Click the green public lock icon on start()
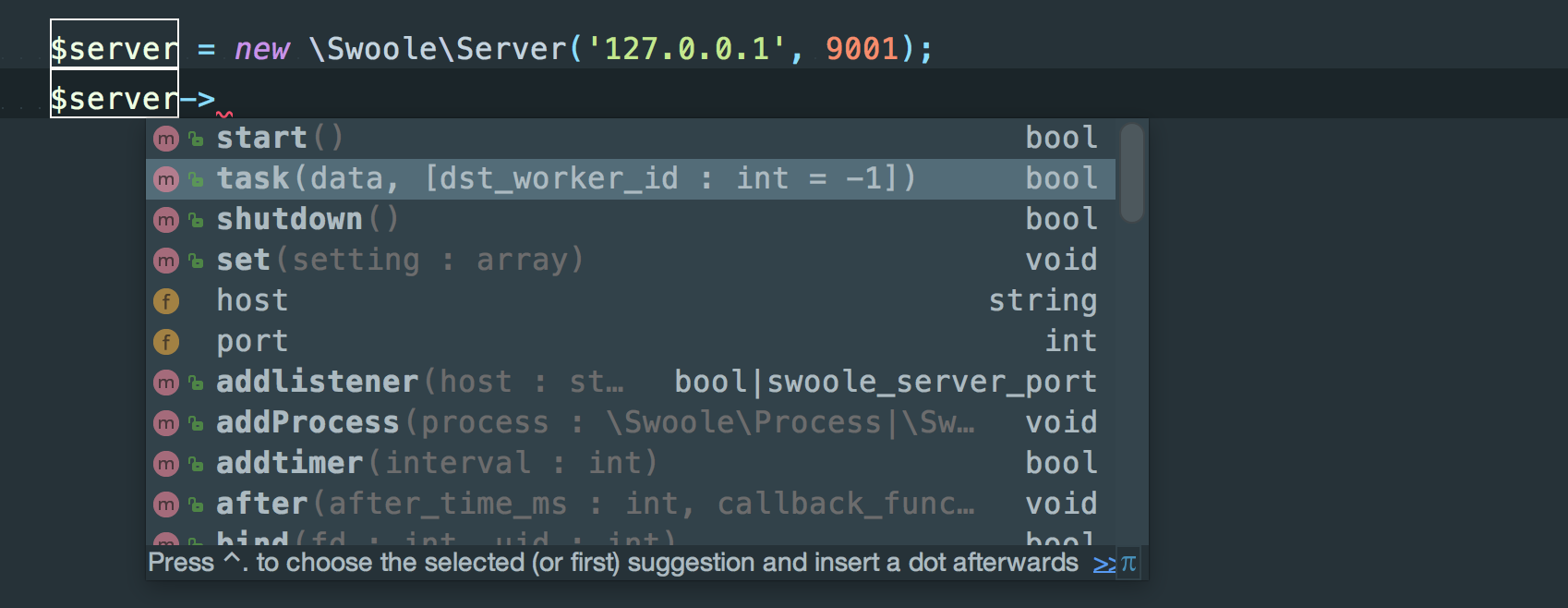This screenshot has width=1568, height=608. click(196, 140)
